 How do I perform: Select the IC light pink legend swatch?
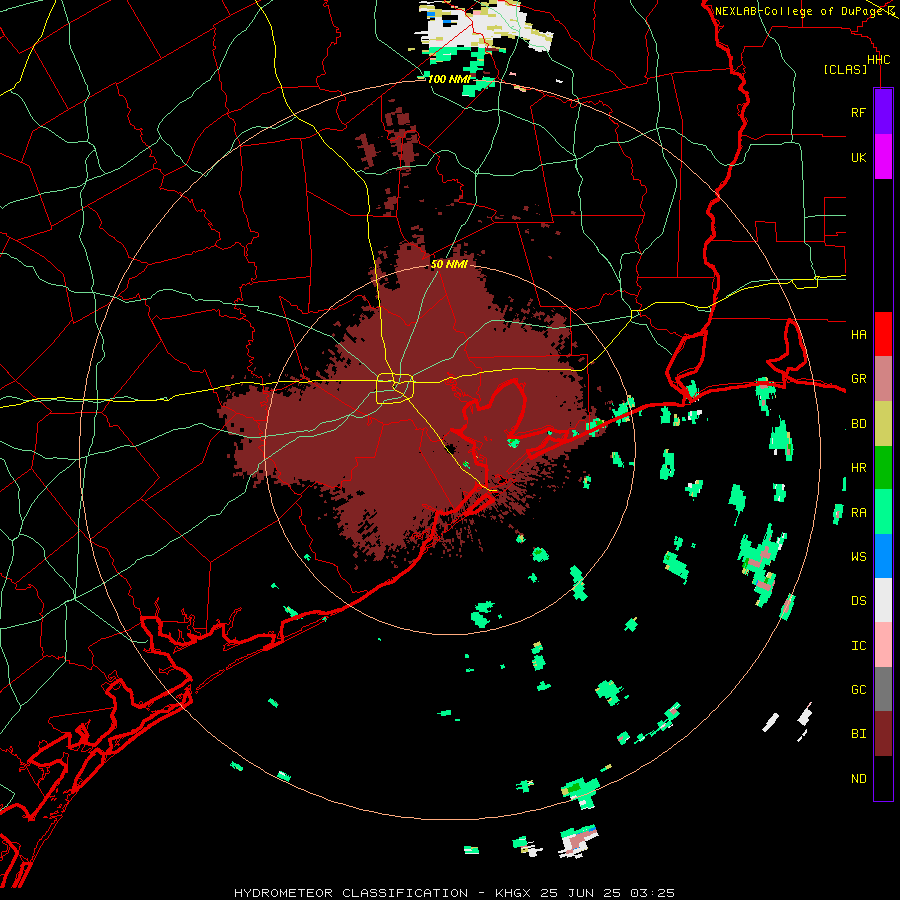tap(883, 645)
